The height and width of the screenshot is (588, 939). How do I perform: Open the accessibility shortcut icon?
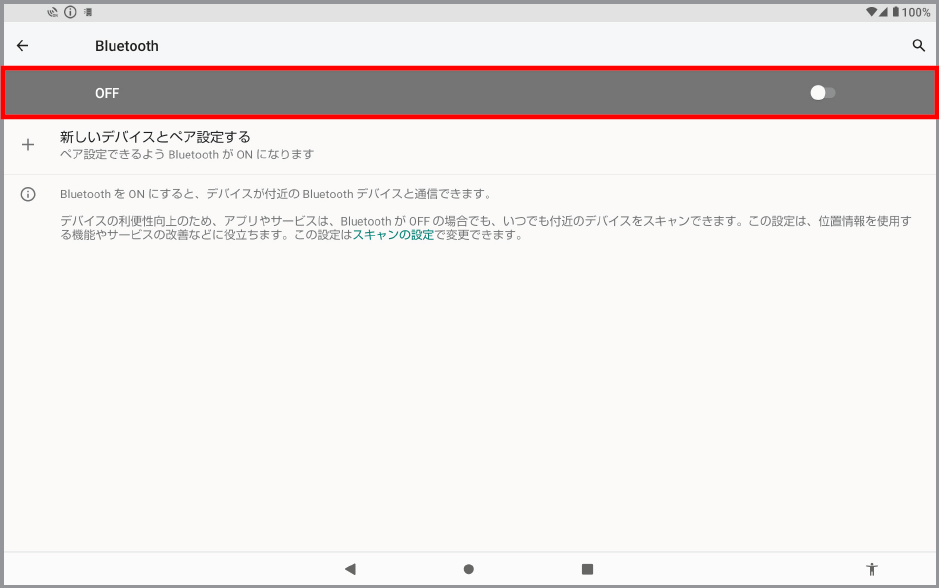[x=872, y=569]
